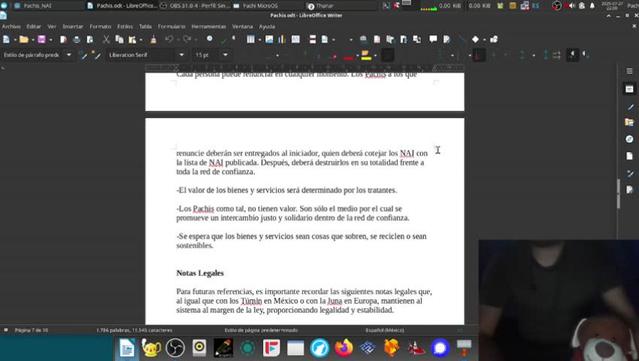Place cursor in the Notas Legales heading
639x361 pixels.
click(200, 273)
